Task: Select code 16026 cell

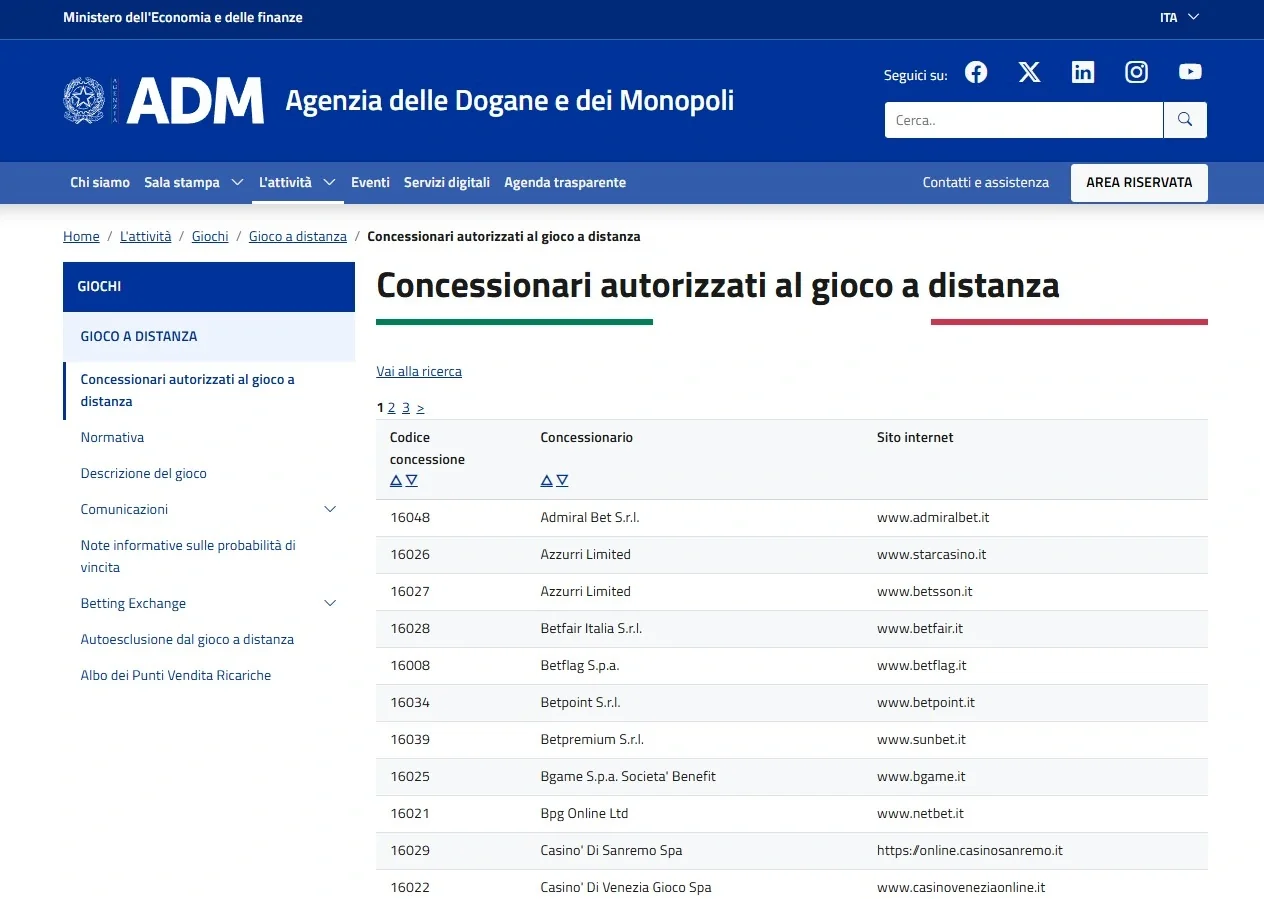Action: click(x=410, y=555)
